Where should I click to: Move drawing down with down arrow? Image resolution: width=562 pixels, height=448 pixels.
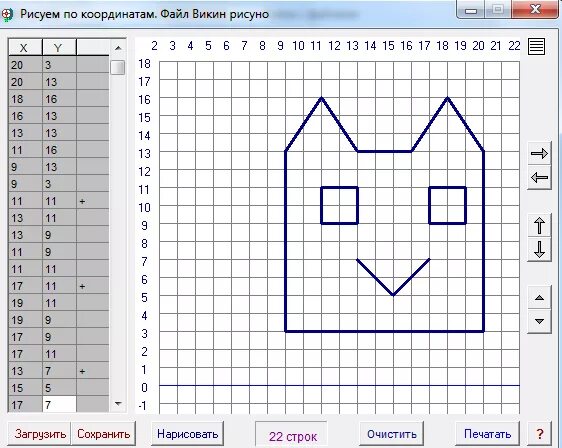[539, 249]
